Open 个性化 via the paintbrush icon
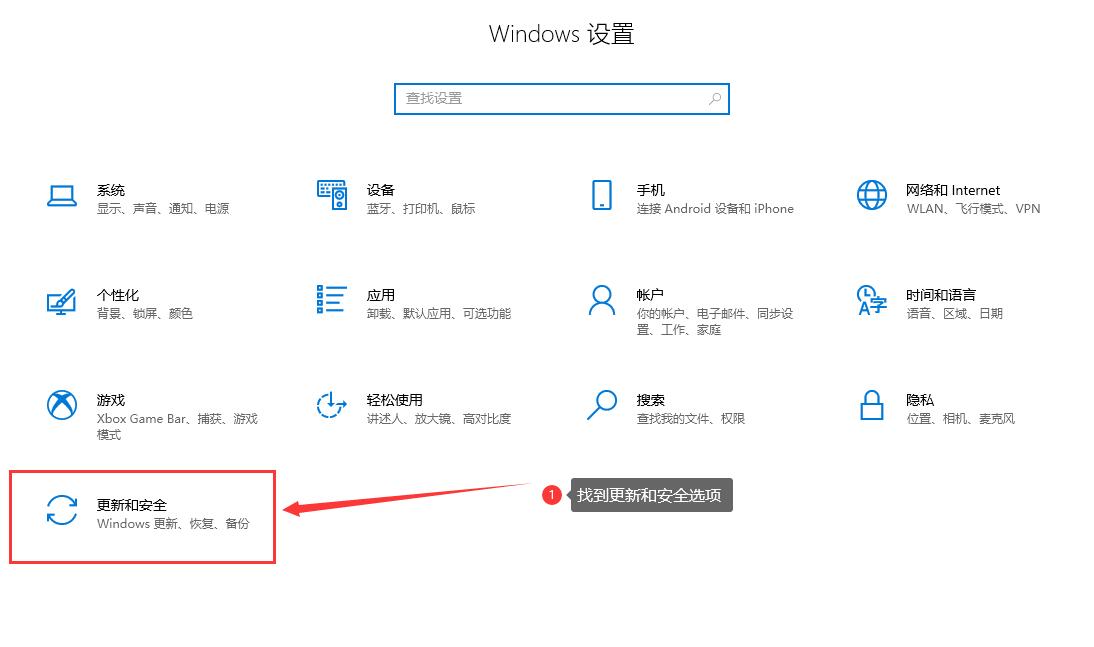This screenshot has width=1094, height=647. (62, 301)
